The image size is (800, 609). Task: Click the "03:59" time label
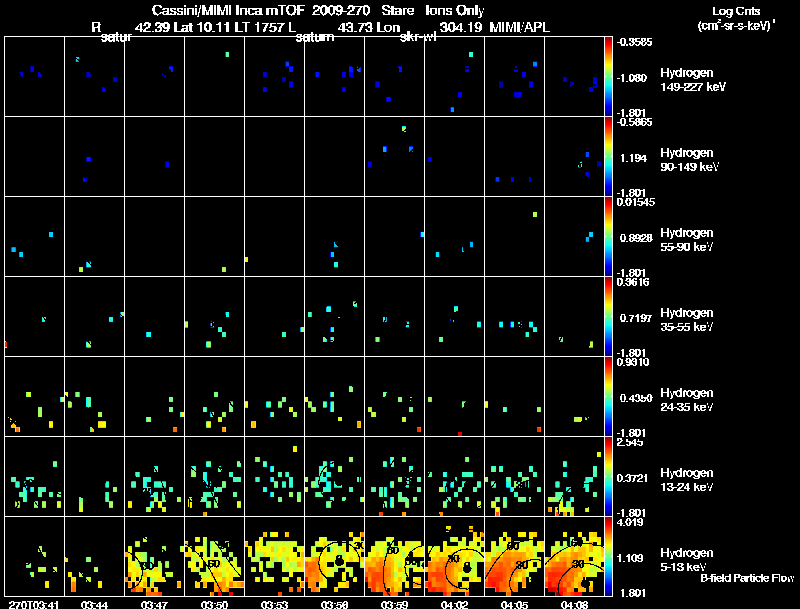(394, 604)
